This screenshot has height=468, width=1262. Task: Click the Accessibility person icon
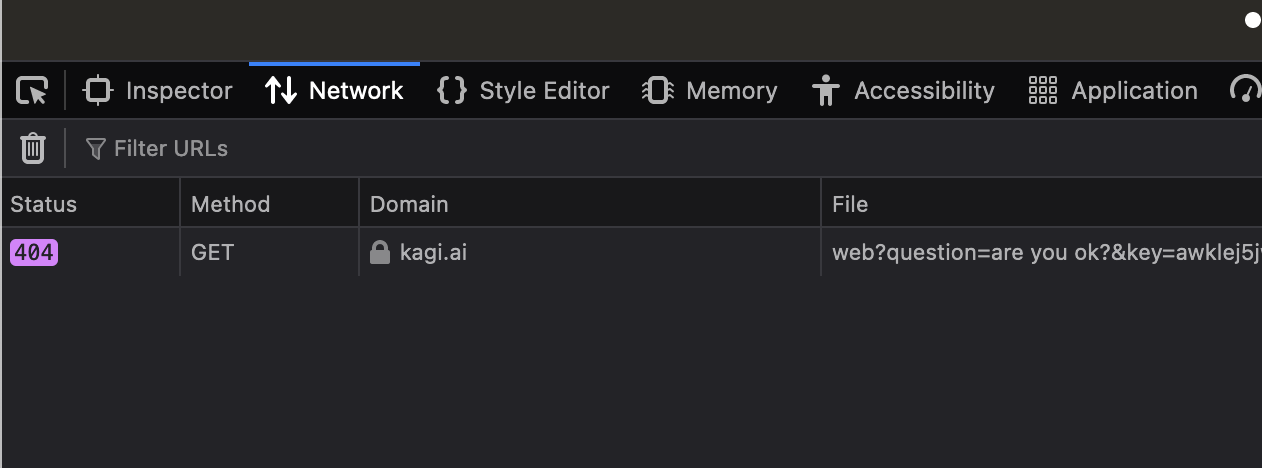pos(825,91)
